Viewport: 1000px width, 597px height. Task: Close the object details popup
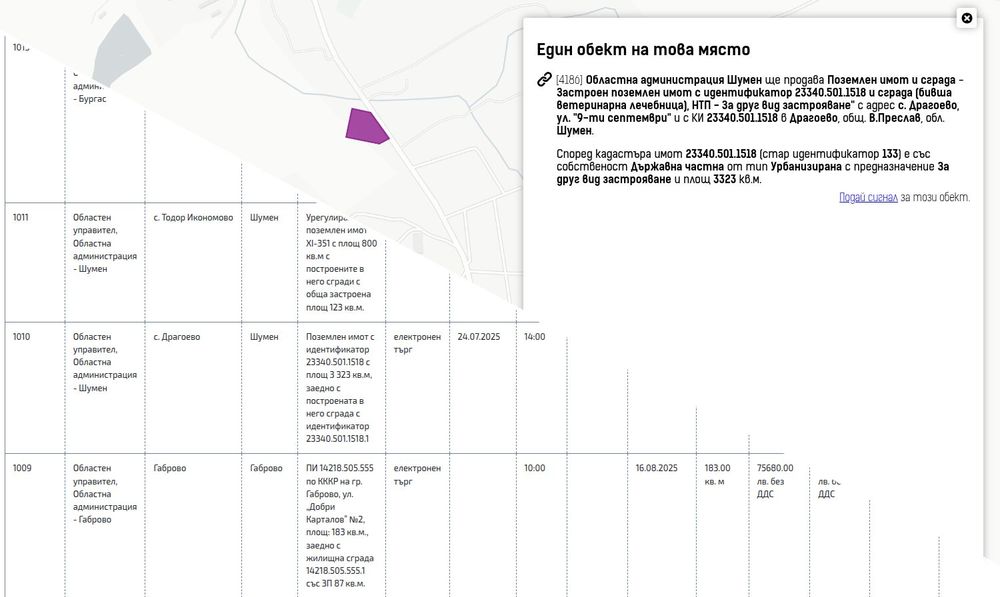967,18
